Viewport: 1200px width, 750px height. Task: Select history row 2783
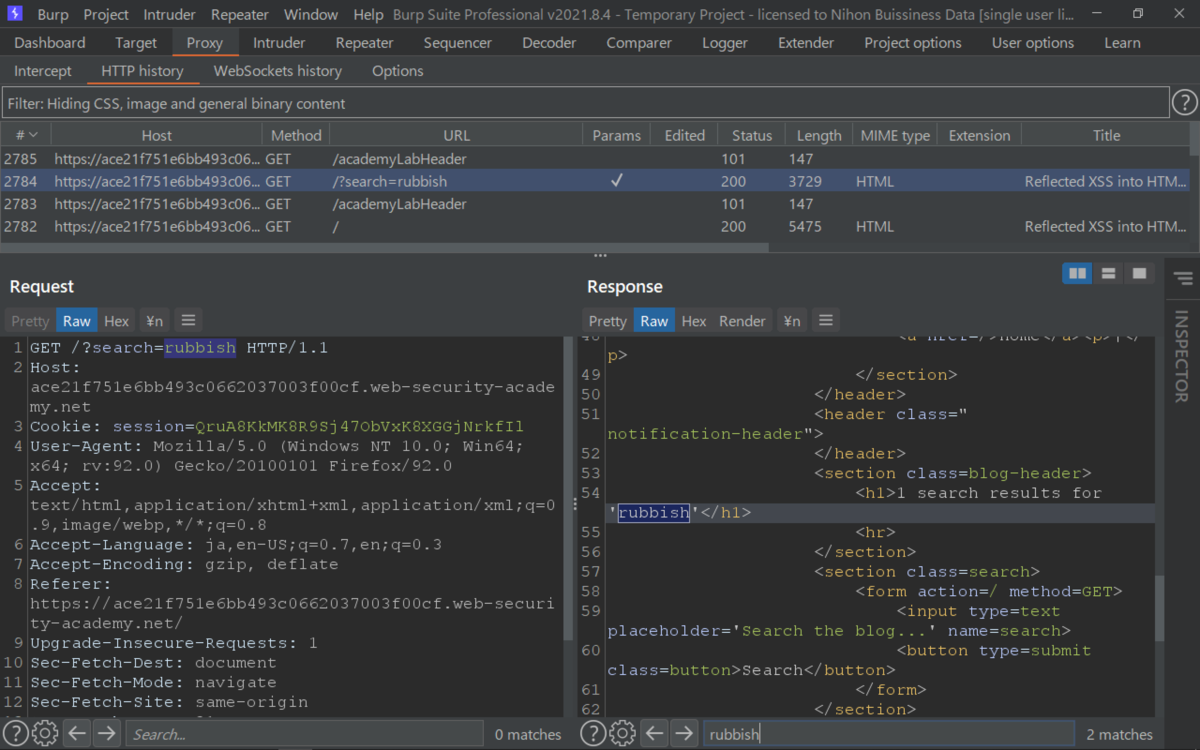pyautogui.click(x=595, y=204)
